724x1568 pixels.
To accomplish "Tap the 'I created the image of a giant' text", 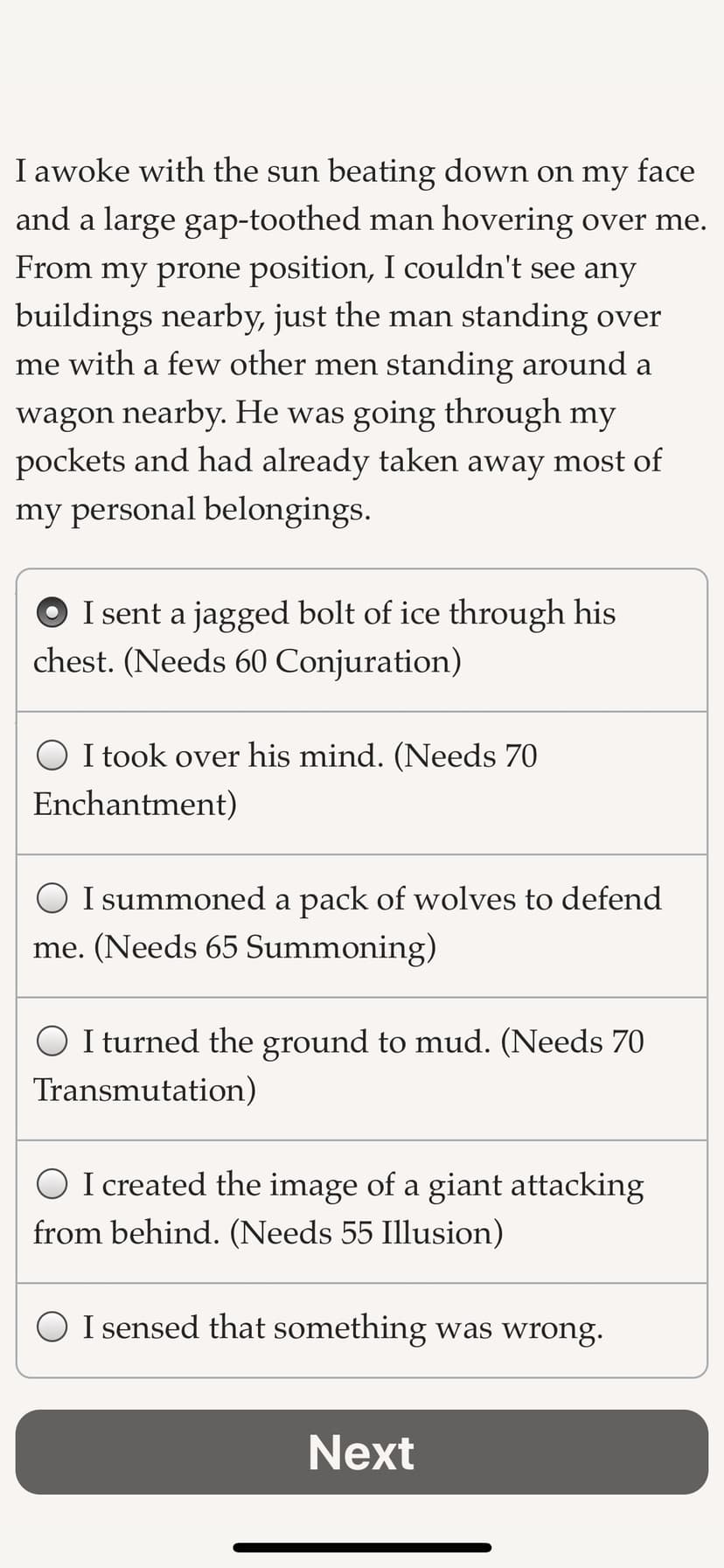I will pyautogui.click(x=363, y=1185).
